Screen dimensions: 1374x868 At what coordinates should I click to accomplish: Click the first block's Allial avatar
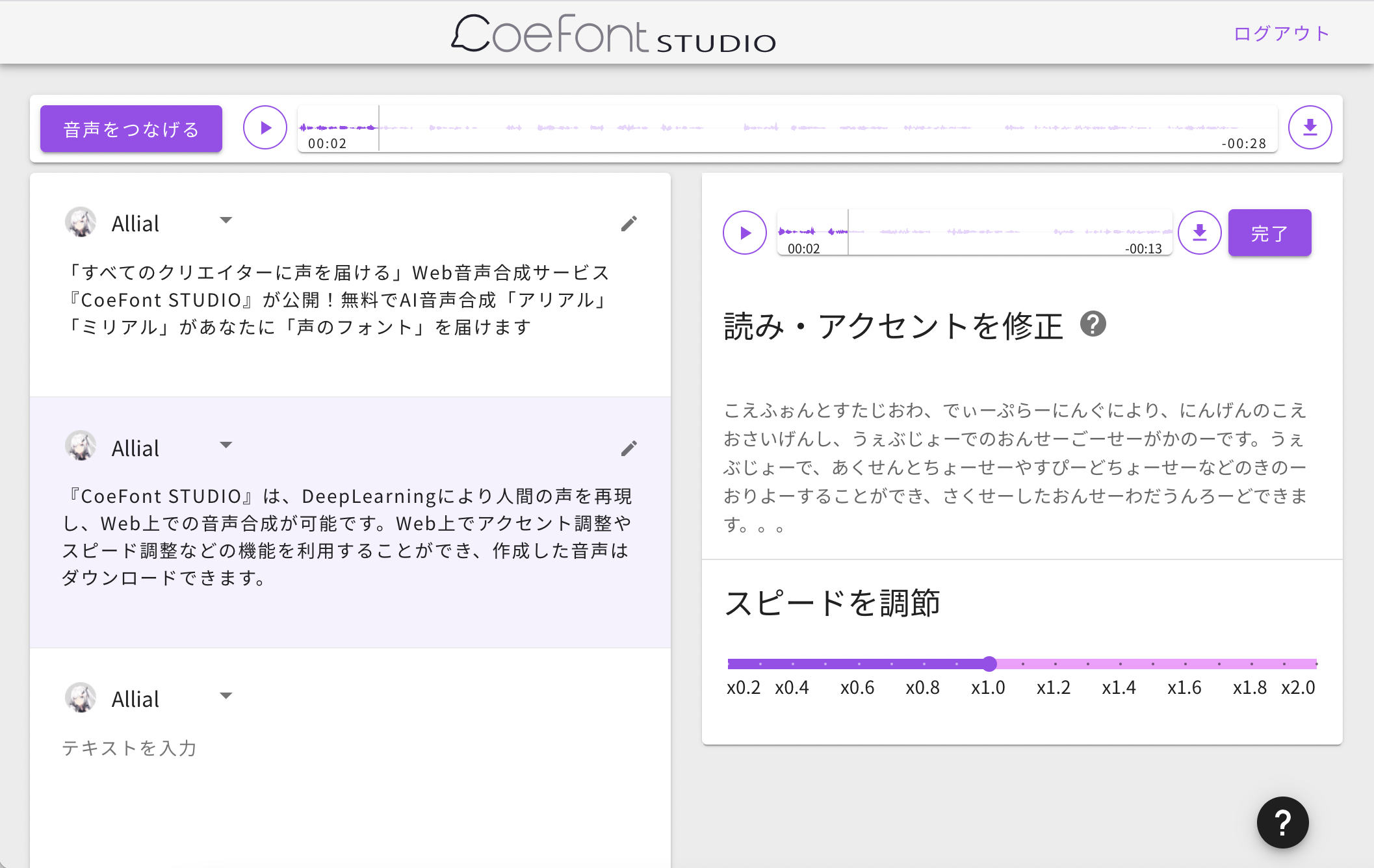(x=81, y=222)
